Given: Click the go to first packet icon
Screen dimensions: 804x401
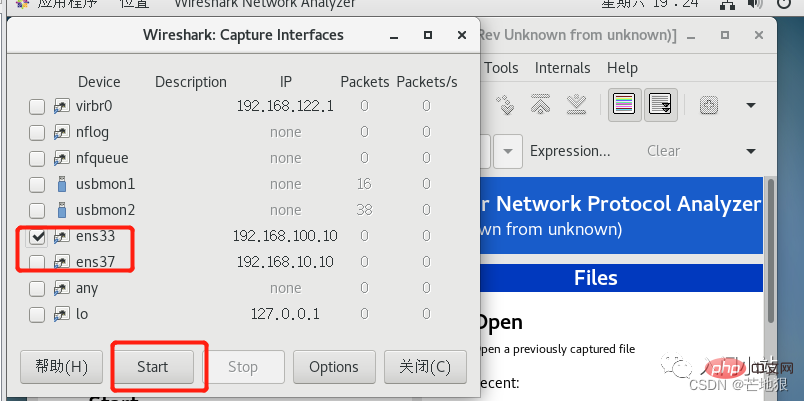Looking at the screenshot, I should coord(541,105).
